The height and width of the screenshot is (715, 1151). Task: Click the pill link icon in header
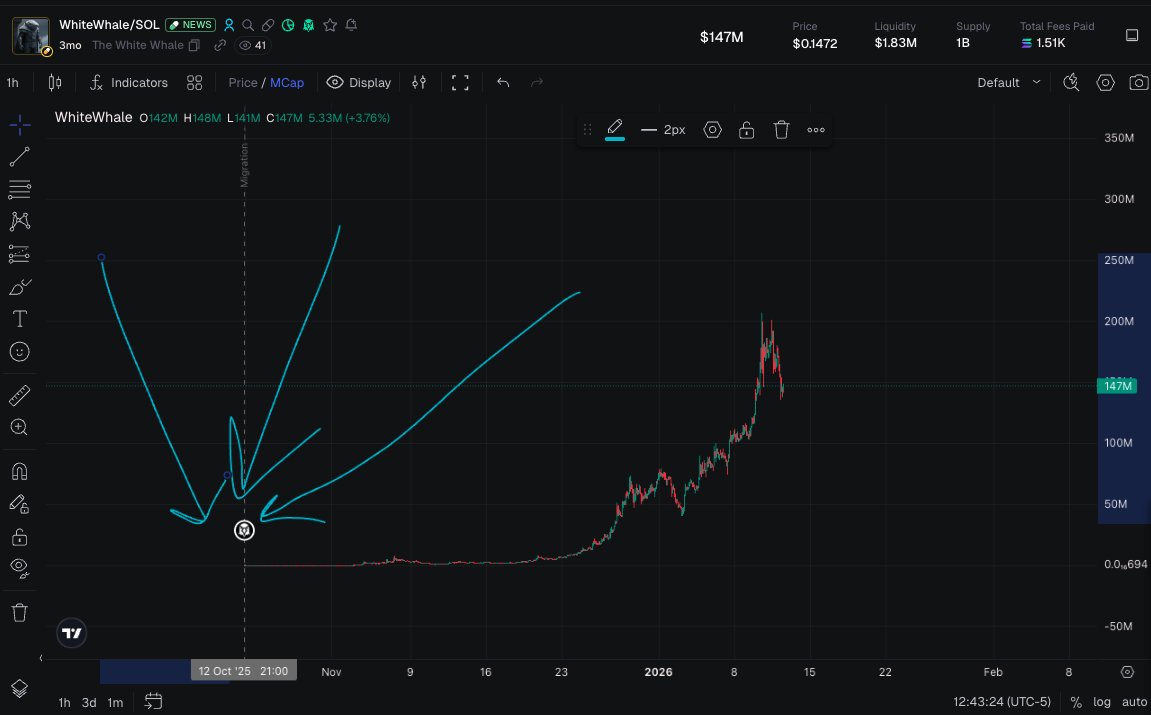(268, 25)
